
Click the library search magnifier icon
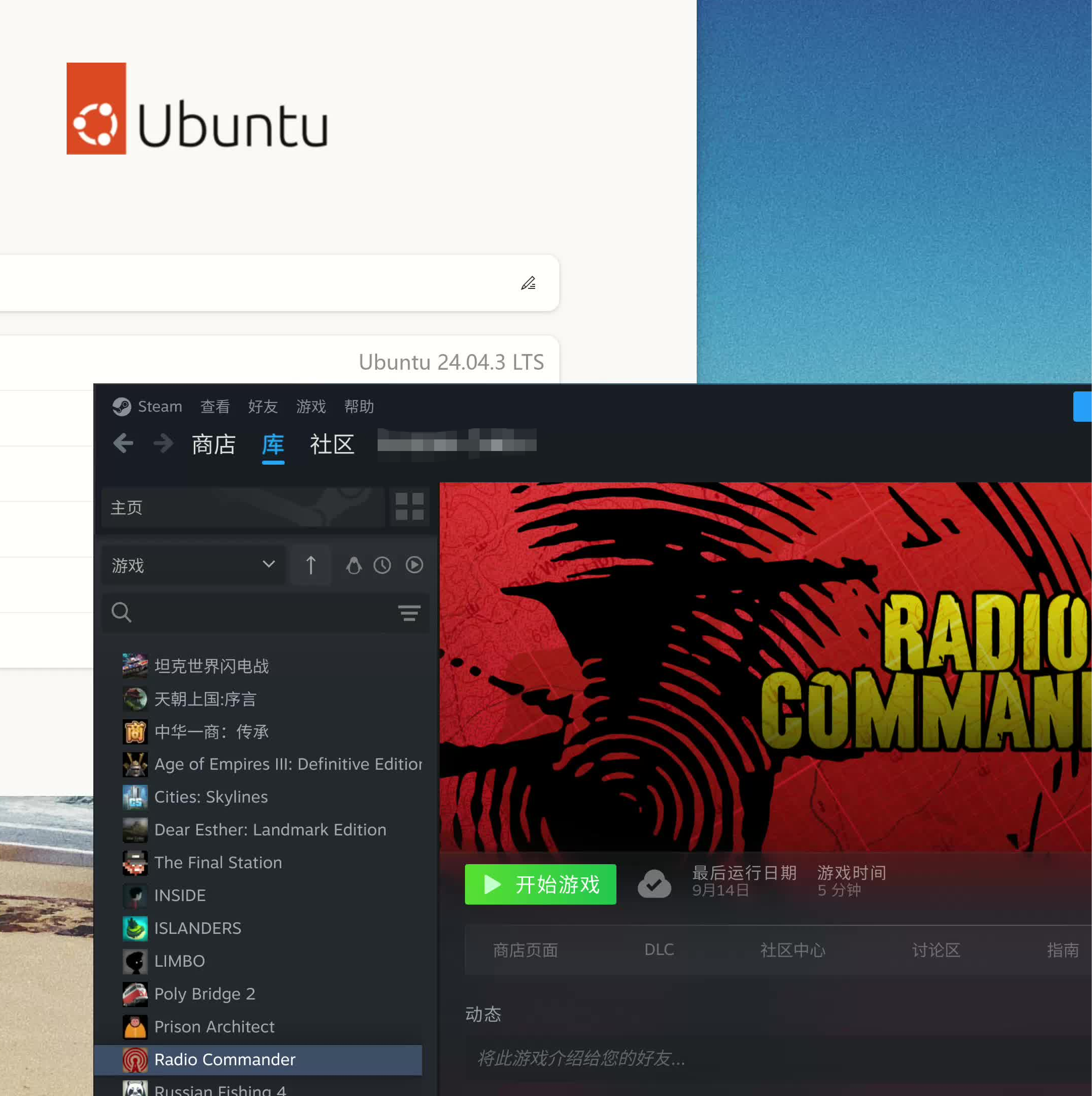click(121, 613)
